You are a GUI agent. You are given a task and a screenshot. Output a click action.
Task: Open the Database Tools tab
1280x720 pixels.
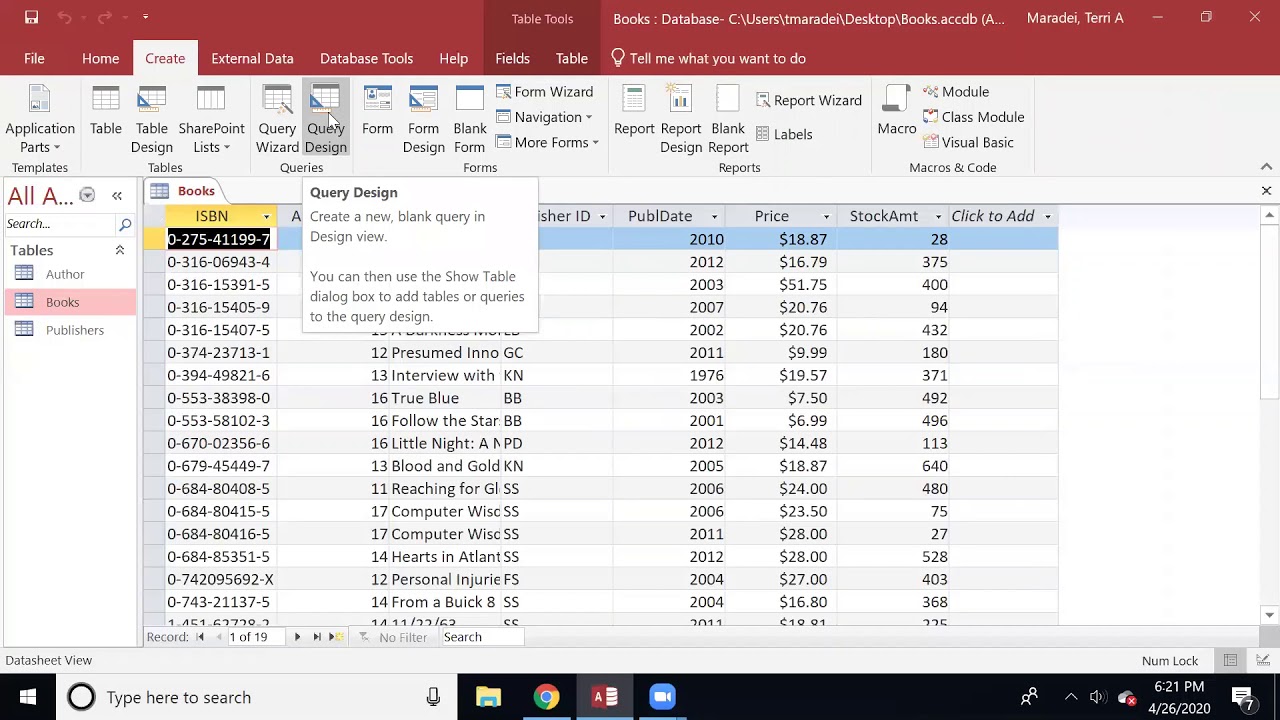[x=366, y=58]
